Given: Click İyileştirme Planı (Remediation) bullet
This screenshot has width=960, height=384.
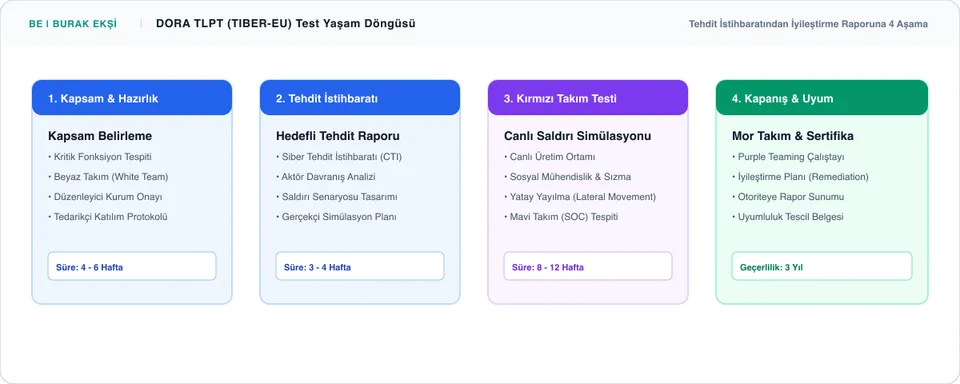Looking at the screenshot, I should pos(800,177).
